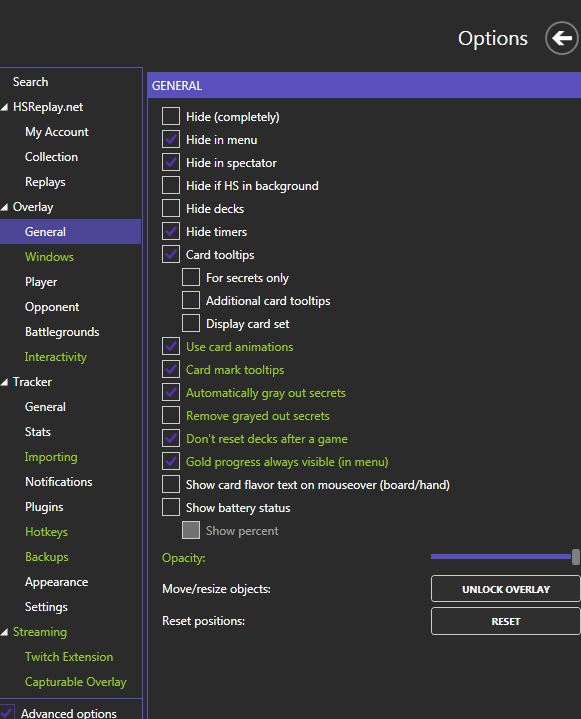The width and height of the screenshot is (581, 719).
Task: Open Stats settings
Action: pyautogui.click(x=38, y=432)
